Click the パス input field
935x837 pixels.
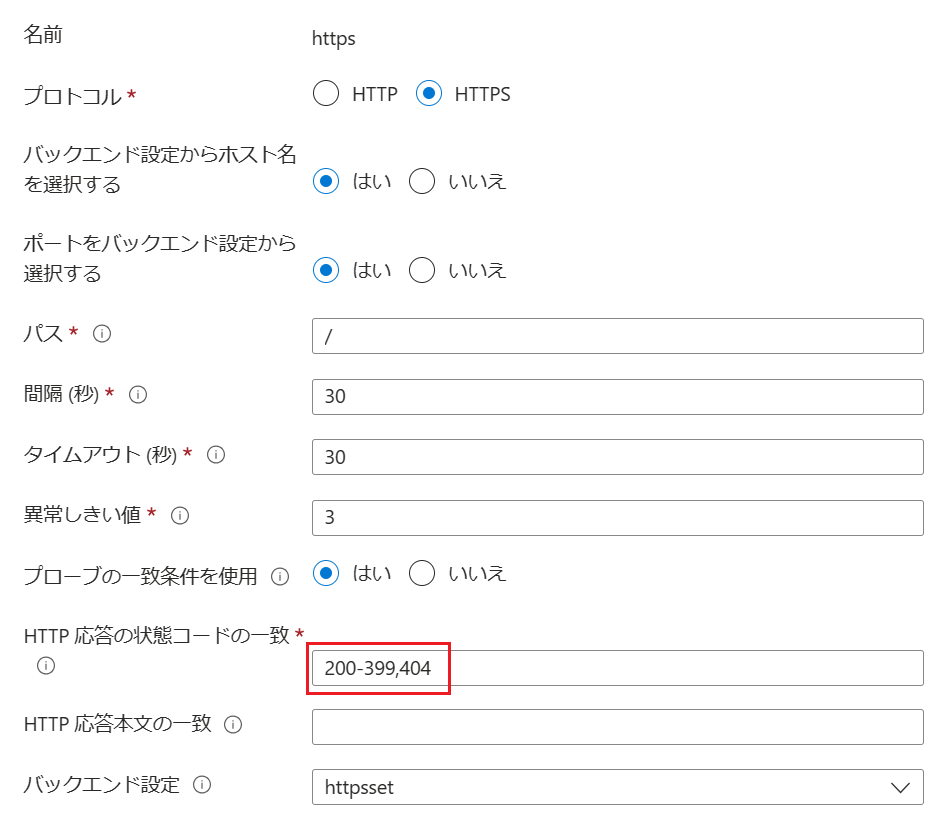(618, 336)
